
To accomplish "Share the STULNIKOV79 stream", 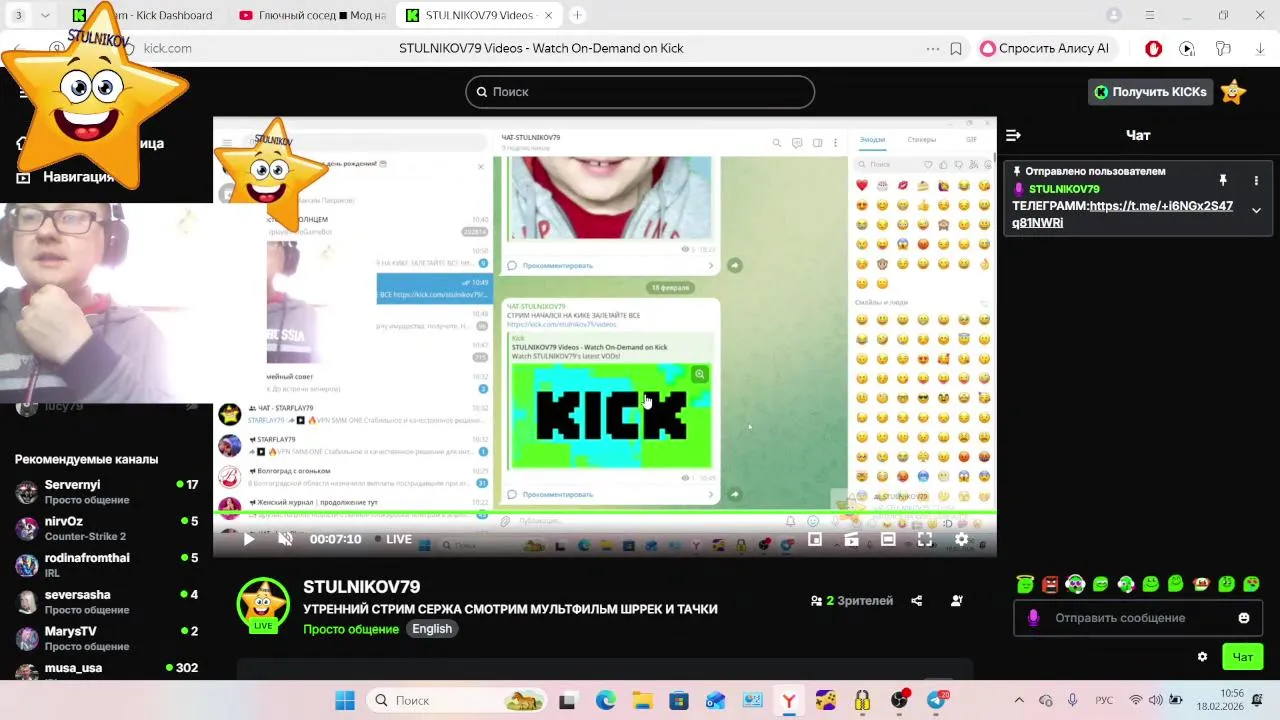I will pyautogui.click(x=917, y=601).
